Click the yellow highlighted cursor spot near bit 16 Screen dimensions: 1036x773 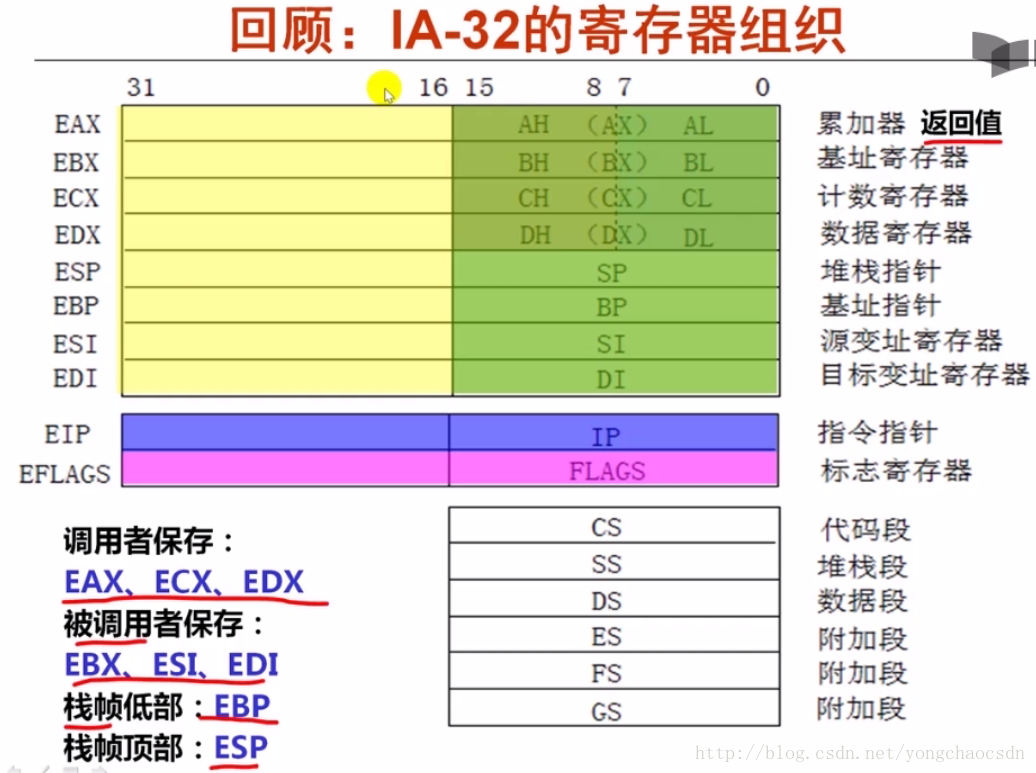[385, 90]
